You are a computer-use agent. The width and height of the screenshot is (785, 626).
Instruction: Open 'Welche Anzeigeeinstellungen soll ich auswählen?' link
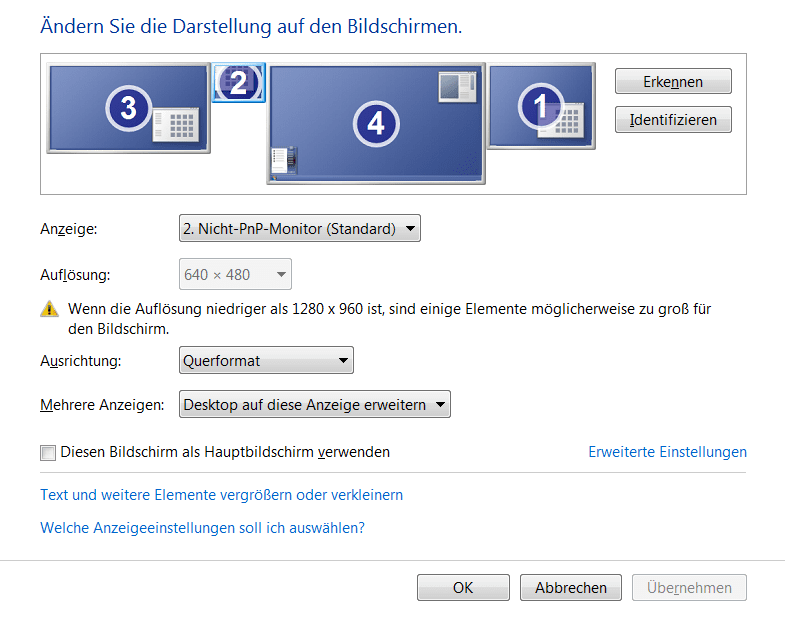pyautogui.click(x=202, y=528)
